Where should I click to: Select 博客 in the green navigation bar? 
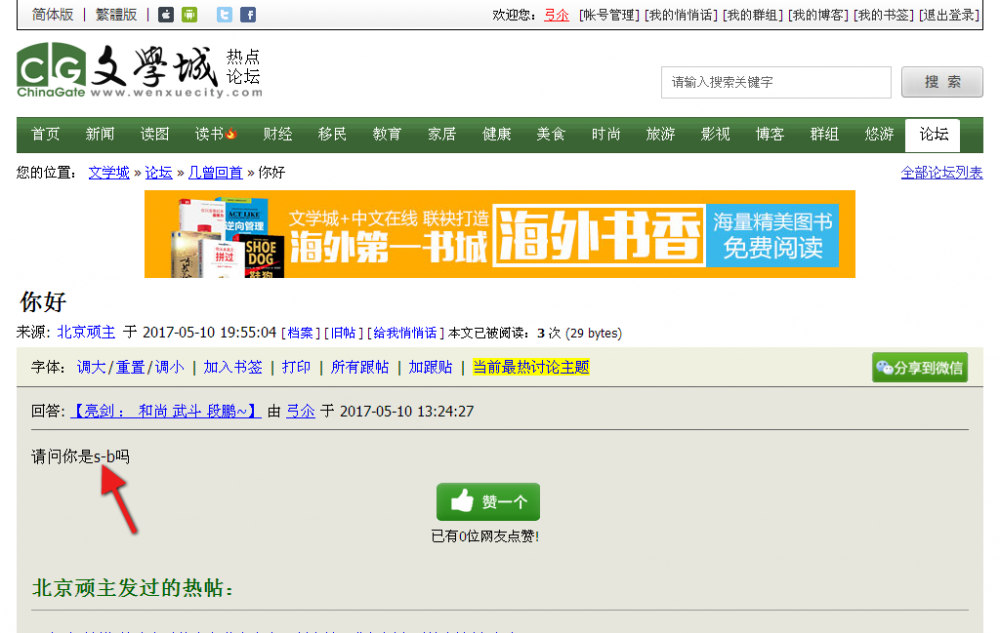(769, 135)
